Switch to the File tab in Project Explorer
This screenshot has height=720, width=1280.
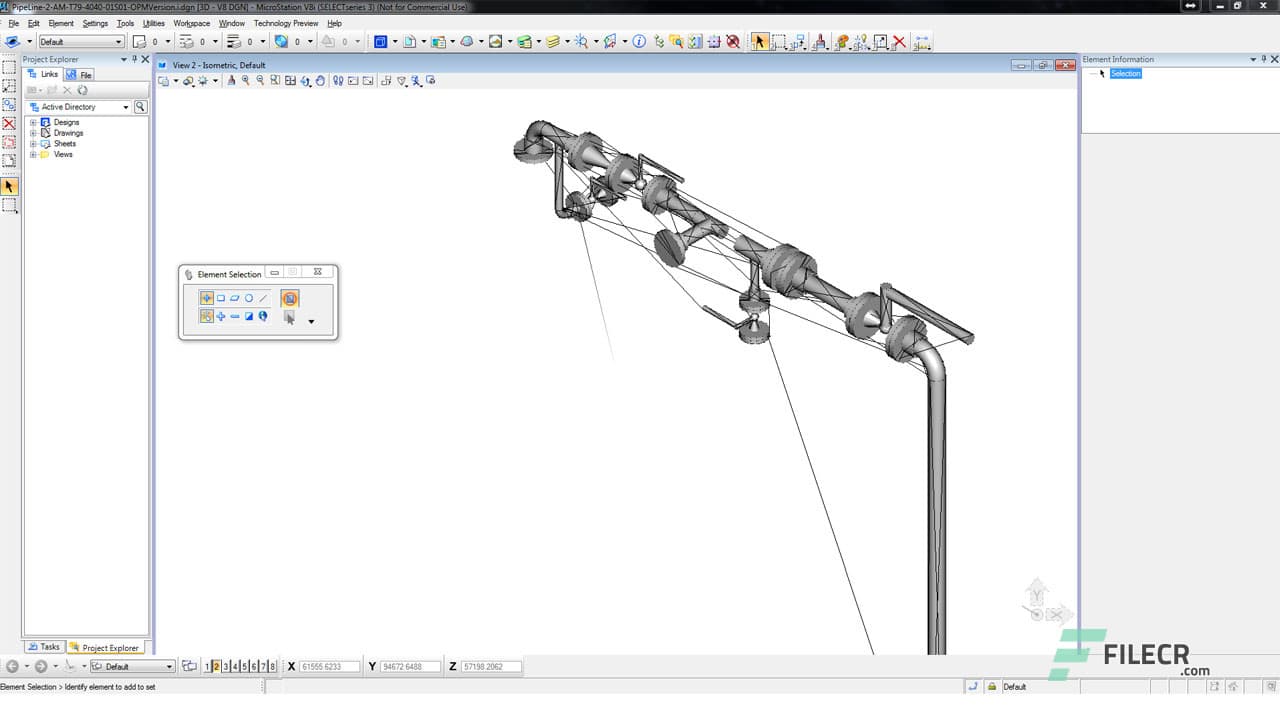[80, 75]
